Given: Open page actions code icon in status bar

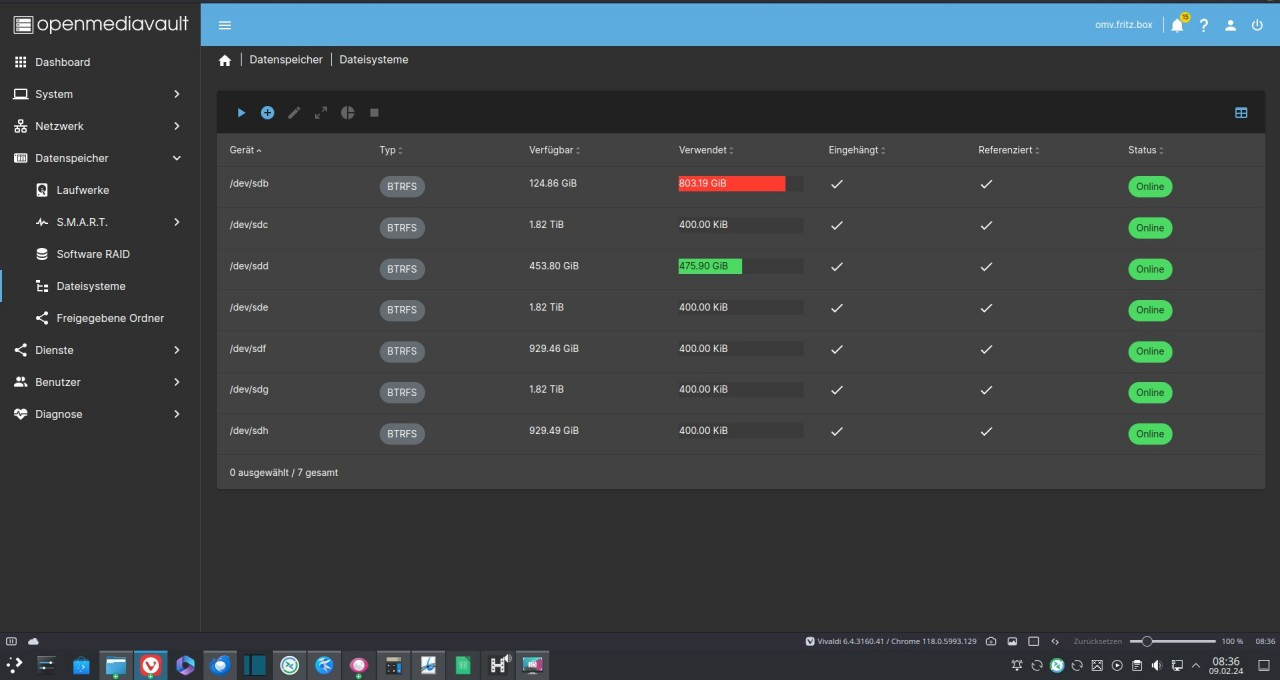Looking at the screenshot, I should pos(1055,641).
